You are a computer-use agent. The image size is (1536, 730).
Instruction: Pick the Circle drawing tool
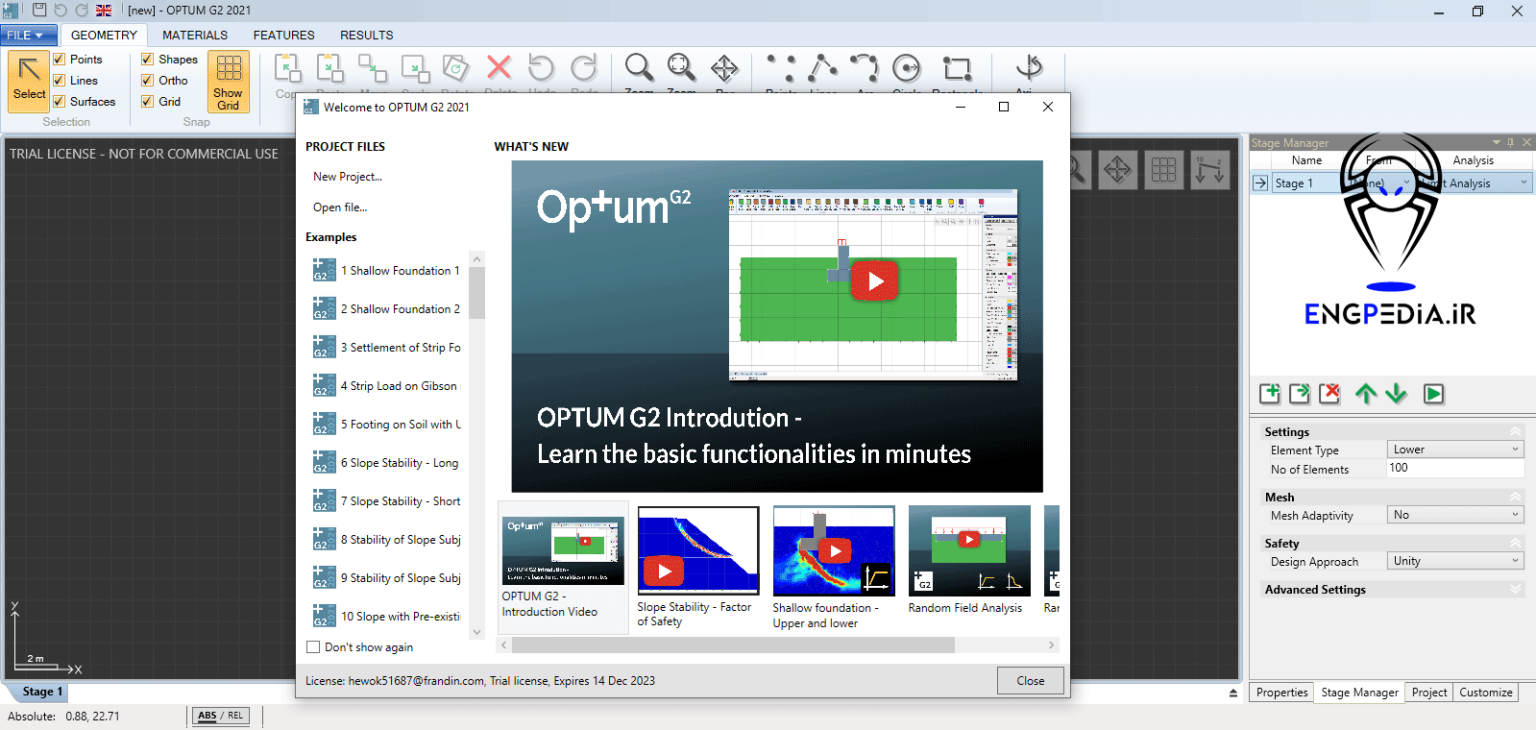[x=906, y=68]
